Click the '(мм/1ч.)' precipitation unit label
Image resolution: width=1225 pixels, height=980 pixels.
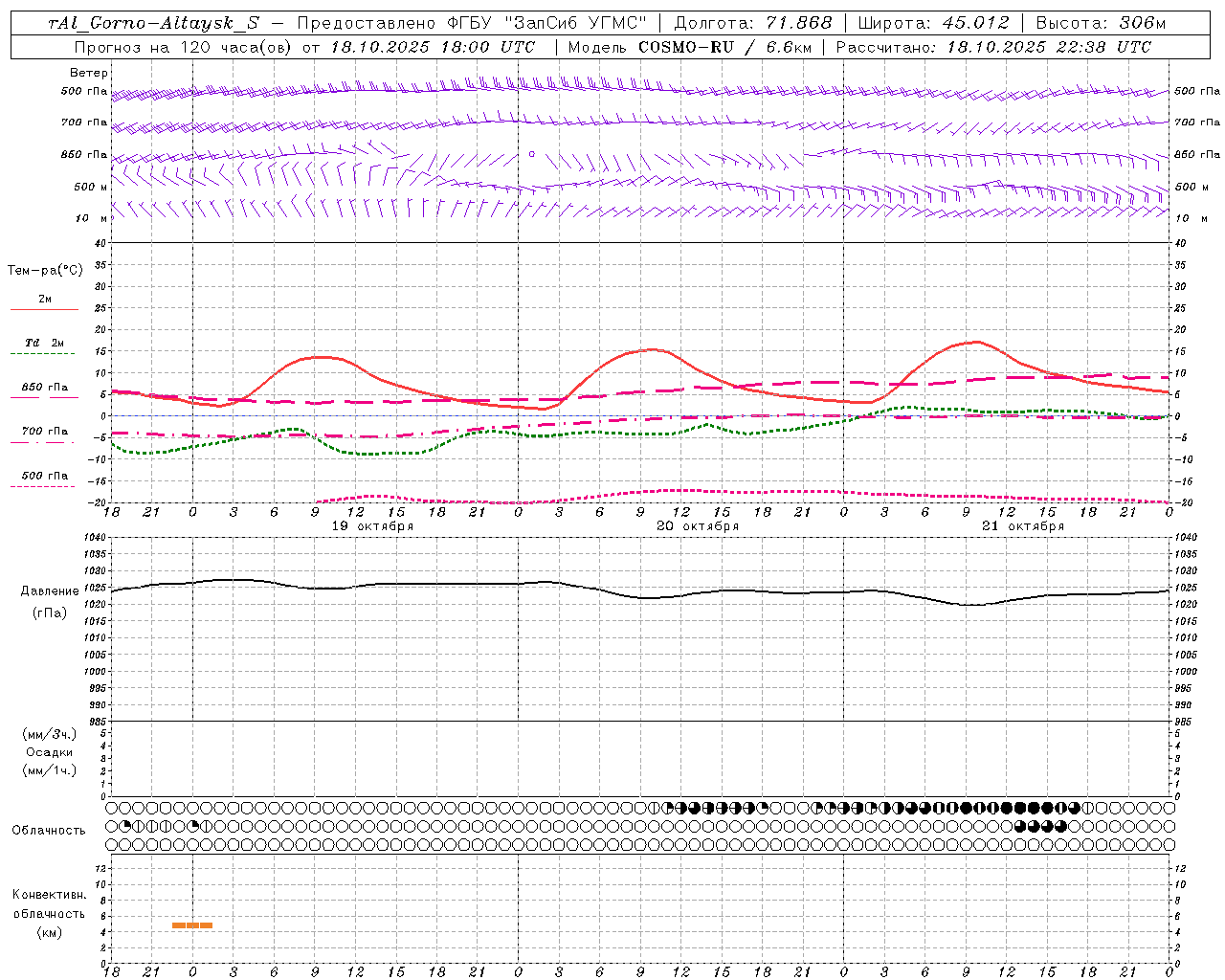(50, 770)
